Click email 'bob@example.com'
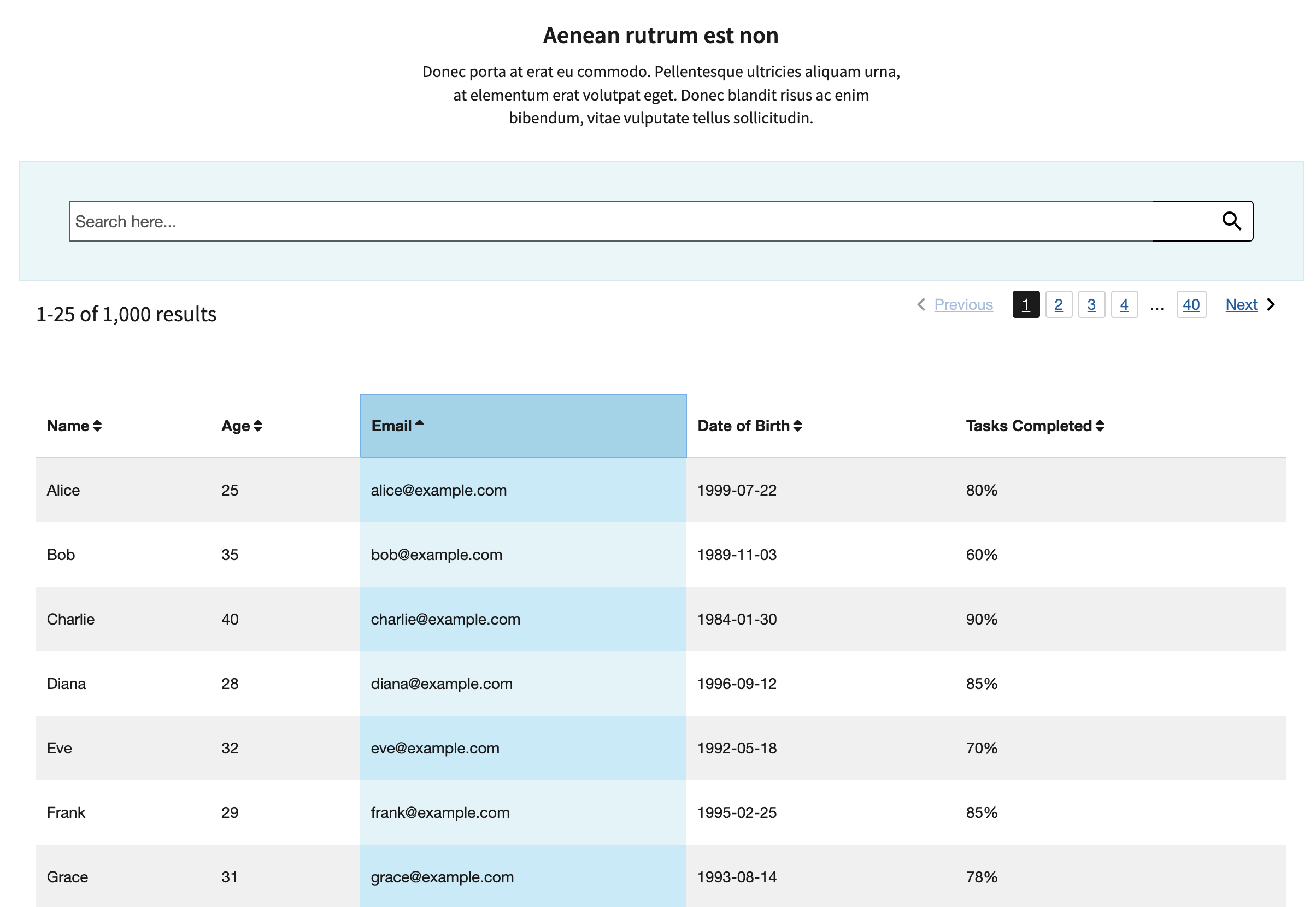The height and width of the screenshot is (907, 1316). 436,555
